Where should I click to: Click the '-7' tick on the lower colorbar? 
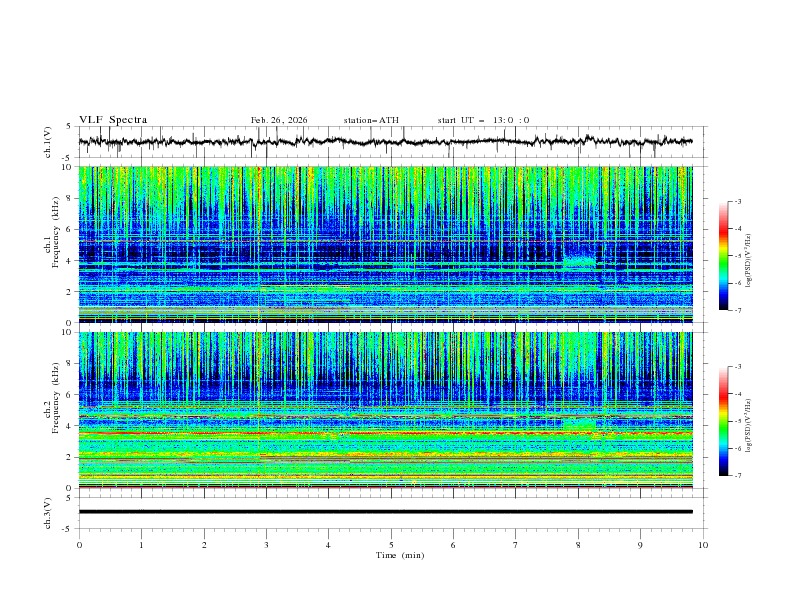coord(737,475)
